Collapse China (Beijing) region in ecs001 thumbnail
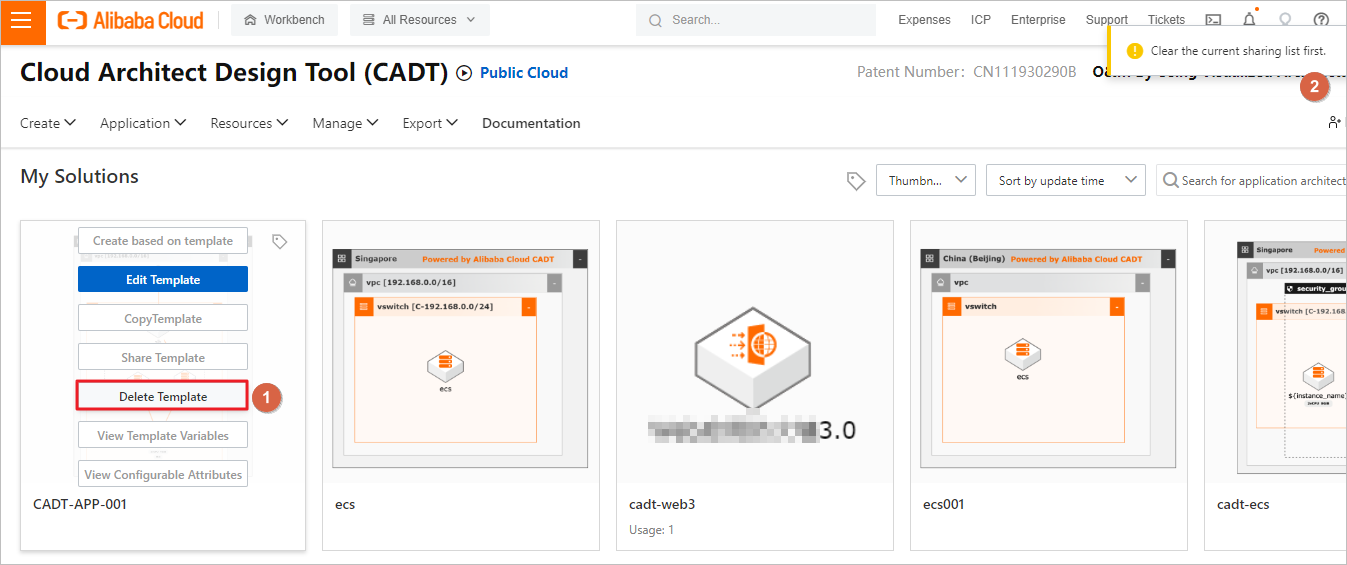 1168,259
